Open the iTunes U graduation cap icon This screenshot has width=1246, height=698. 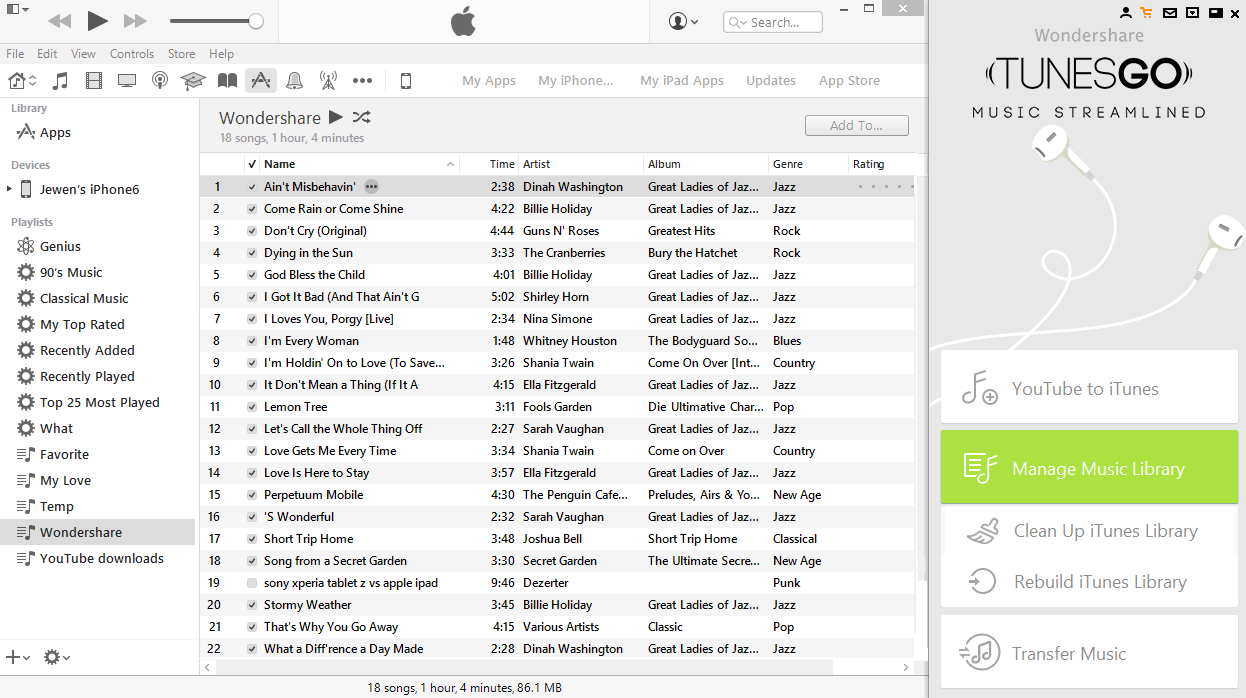click(193, 81)
